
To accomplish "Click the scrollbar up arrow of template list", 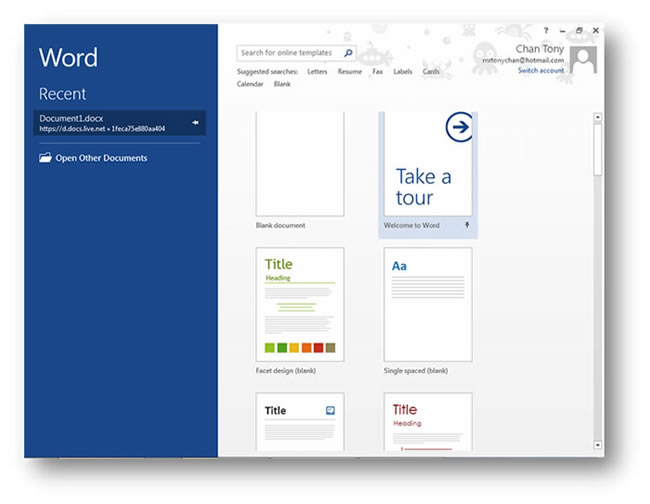I will pos(598,117).
